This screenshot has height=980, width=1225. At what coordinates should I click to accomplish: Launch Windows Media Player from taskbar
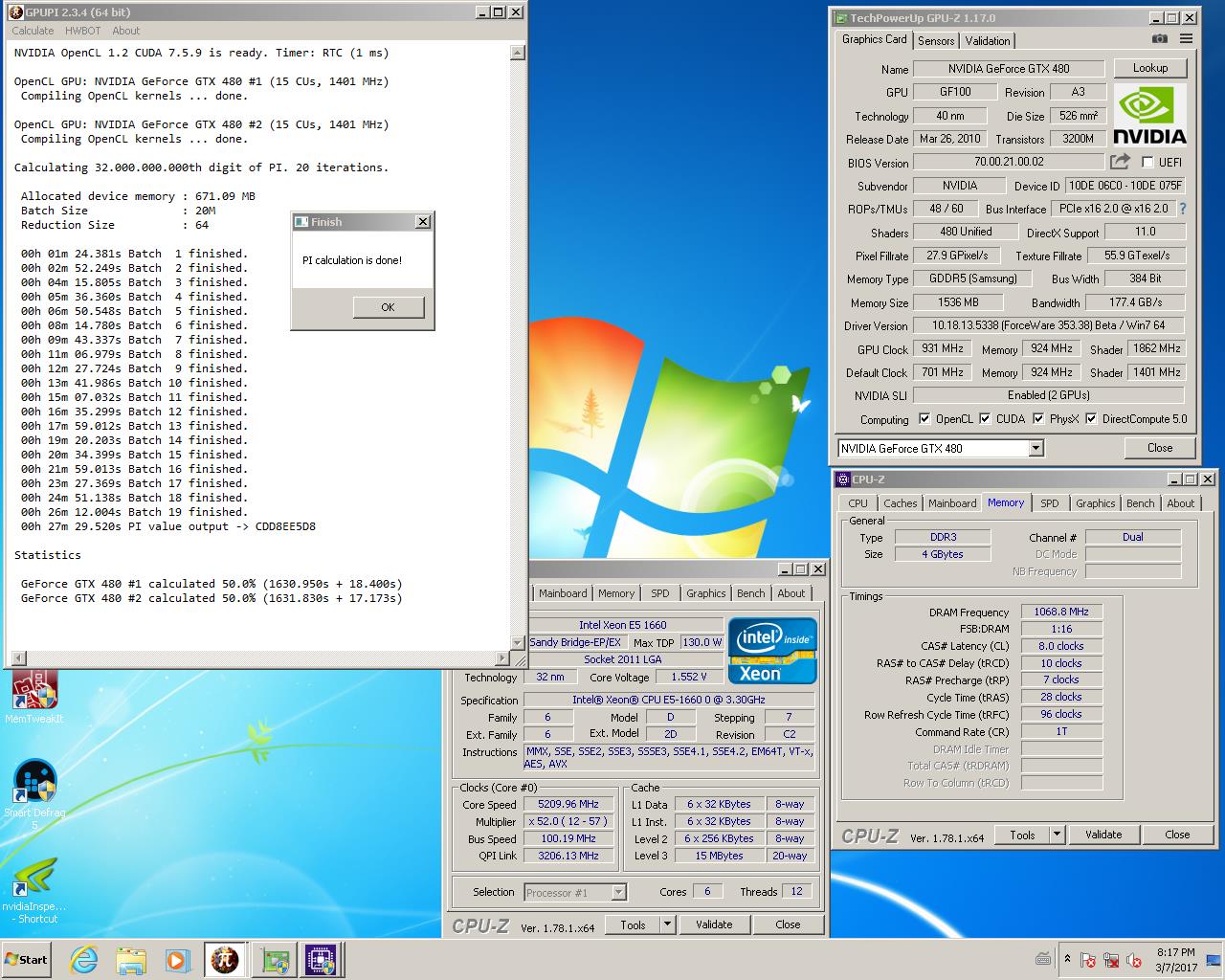(x=177, y=960)
